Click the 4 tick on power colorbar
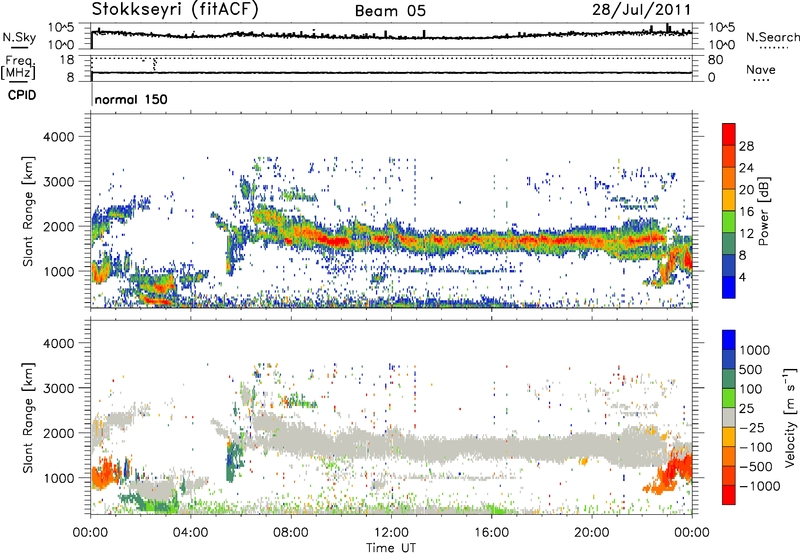This screenshot has width=800, height=554. point(743,277)
